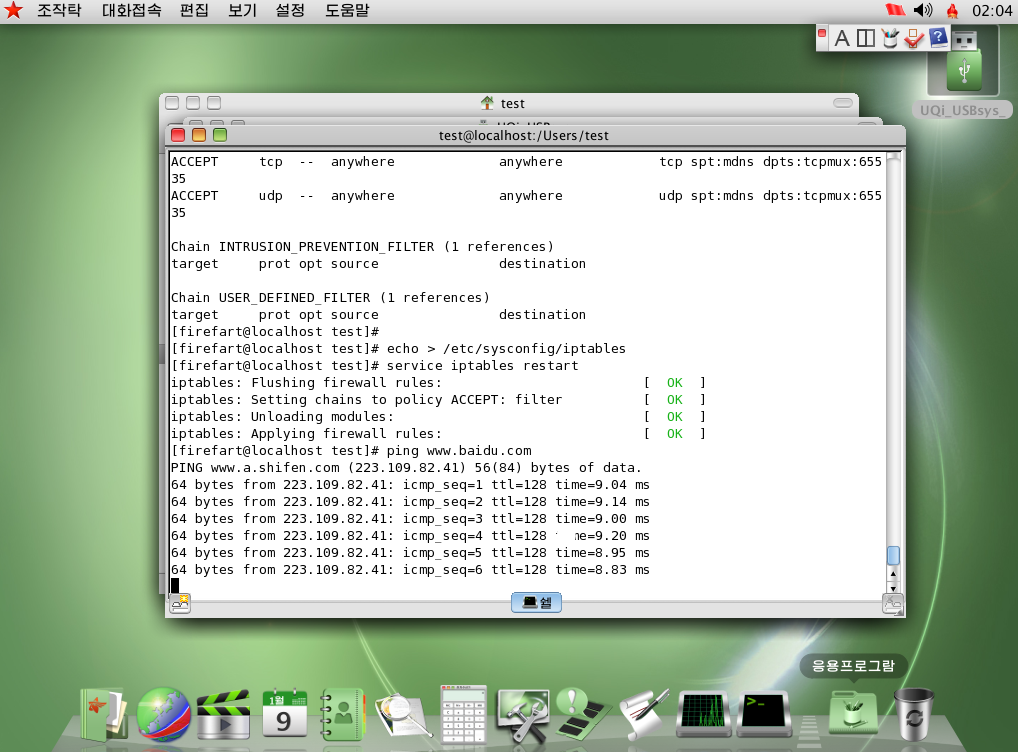Viewport: 1018px width, 752px height.
Task: Click the volume speaker in menu bar
Action: pyautogui.click(x=923, y=11)
